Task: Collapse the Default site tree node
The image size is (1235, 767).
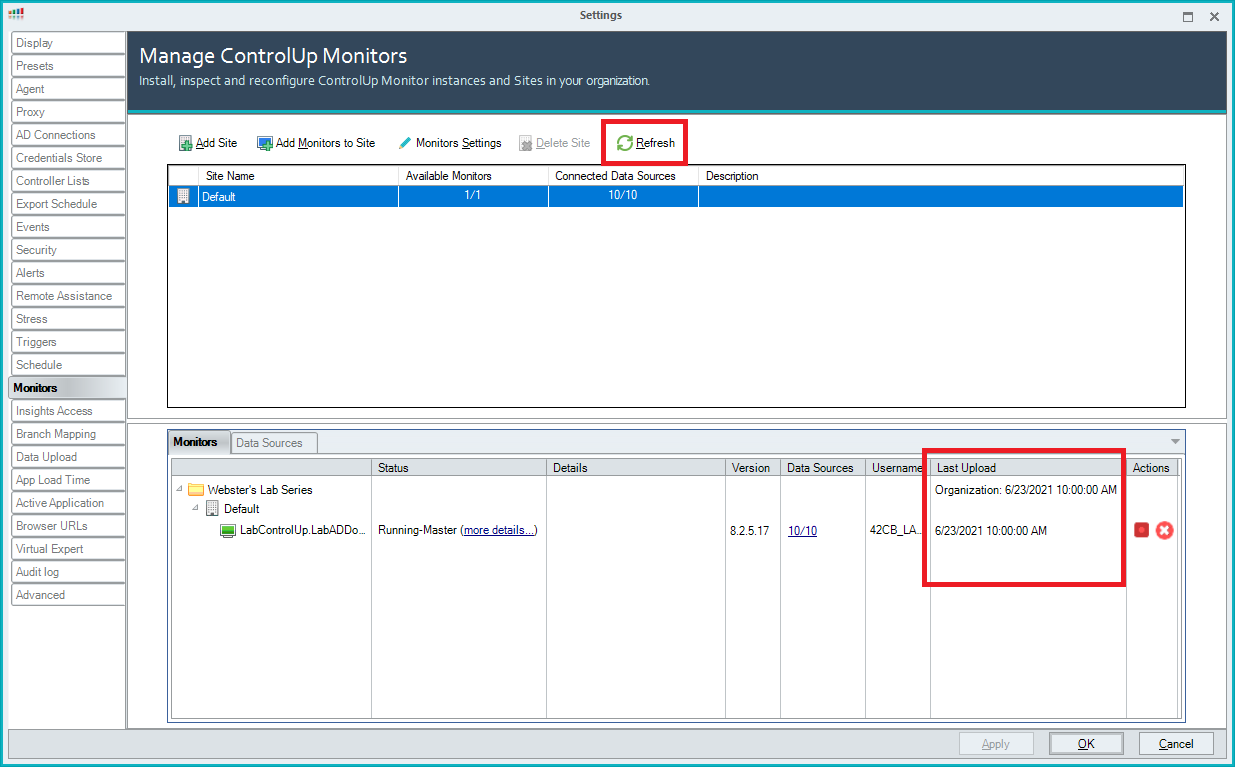Action: click(x=195, y=509)
